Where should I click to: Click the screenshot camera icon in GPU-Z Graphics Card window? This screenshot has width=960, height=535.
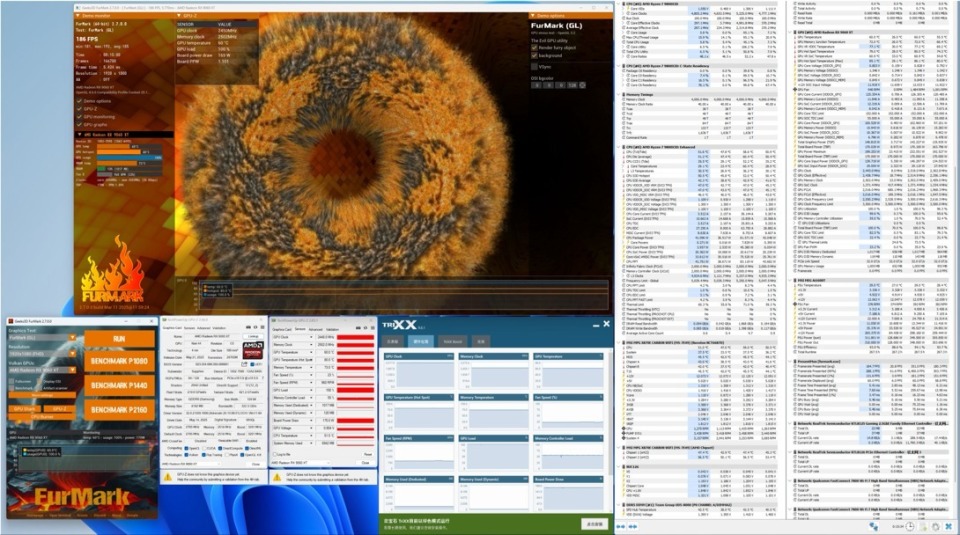tap(248, 327)
